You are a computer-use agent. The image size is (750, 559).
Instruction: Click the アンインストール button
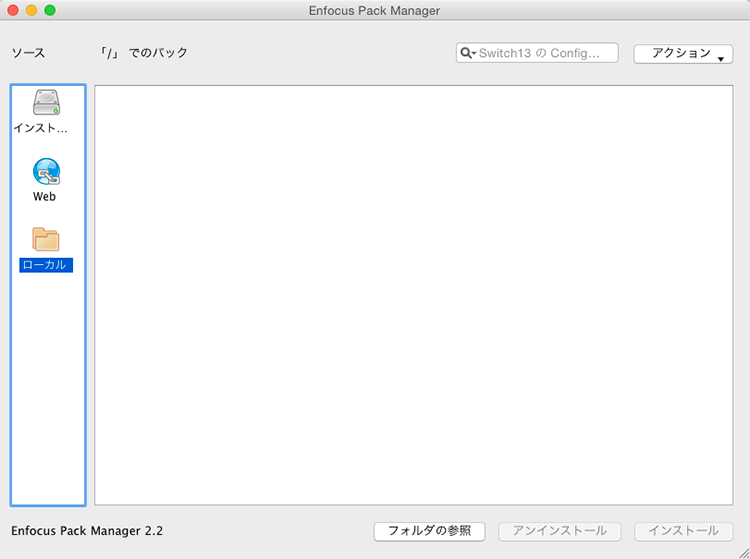pyautogui.click(x=560, y=531)
